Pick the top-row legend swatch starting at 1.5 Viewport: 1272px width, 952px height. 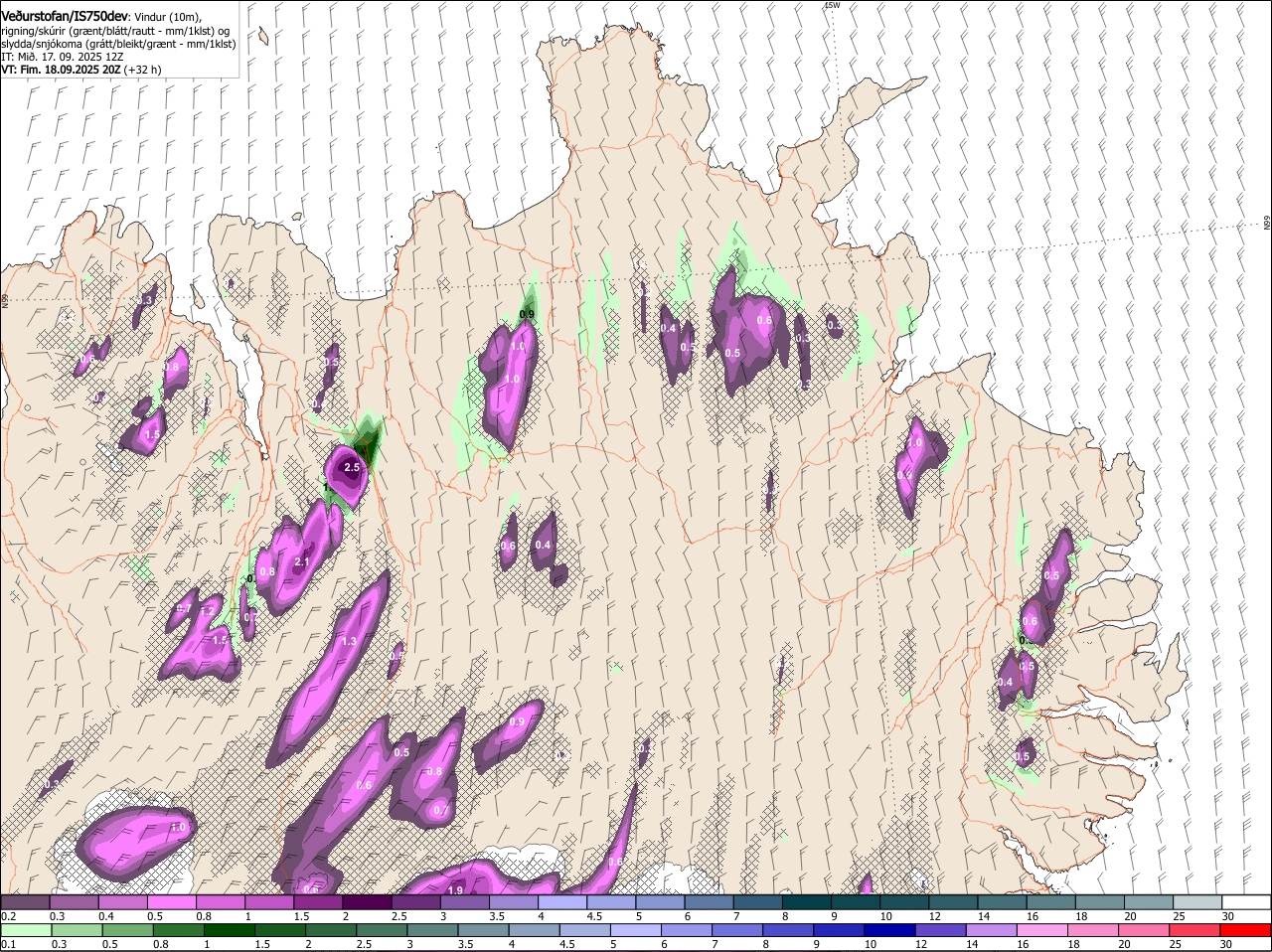click(318, 902)
